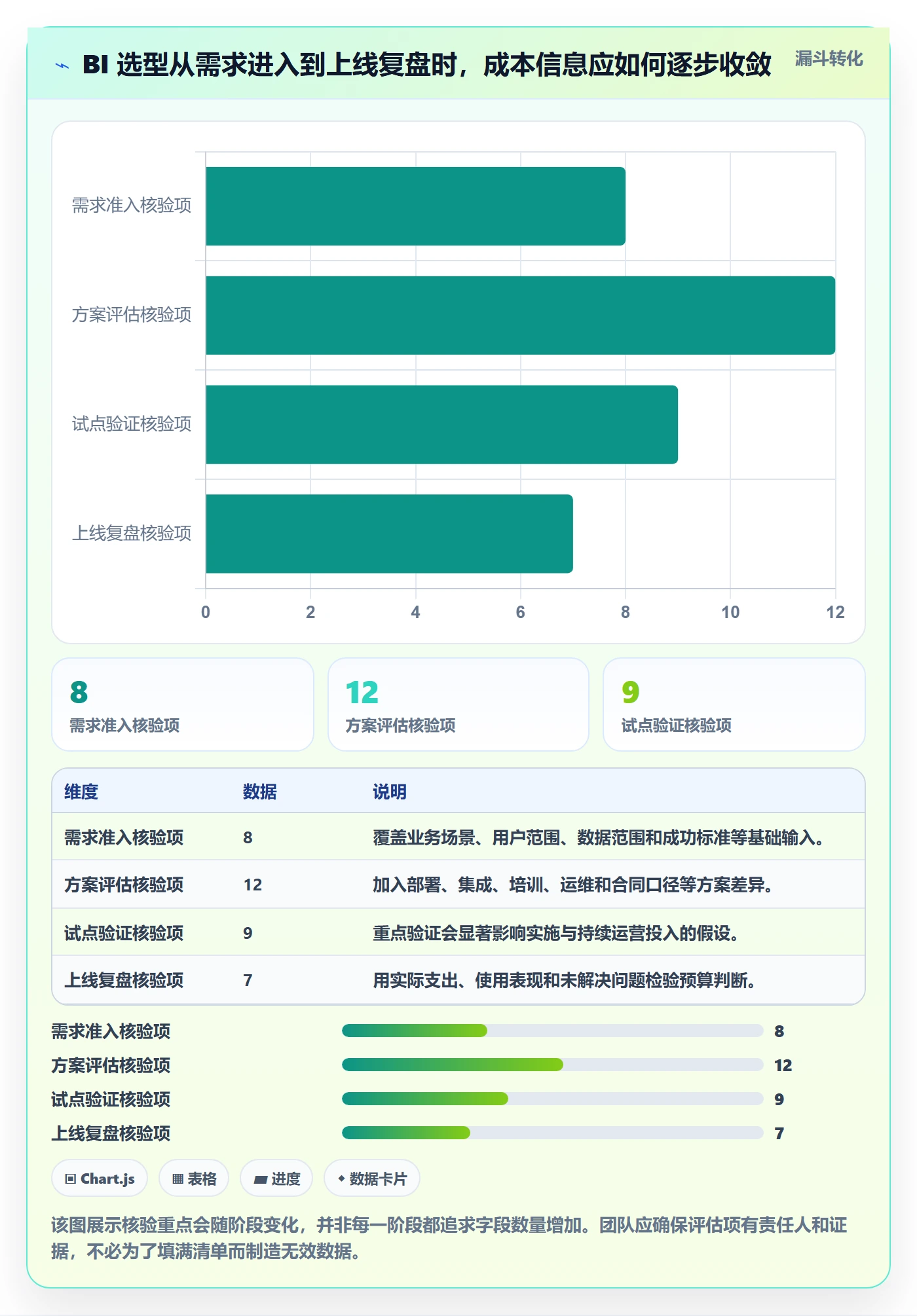Viewport: 917px width, 1316px height.
Task: Select the Chart.js chip
Action: 100,1179
